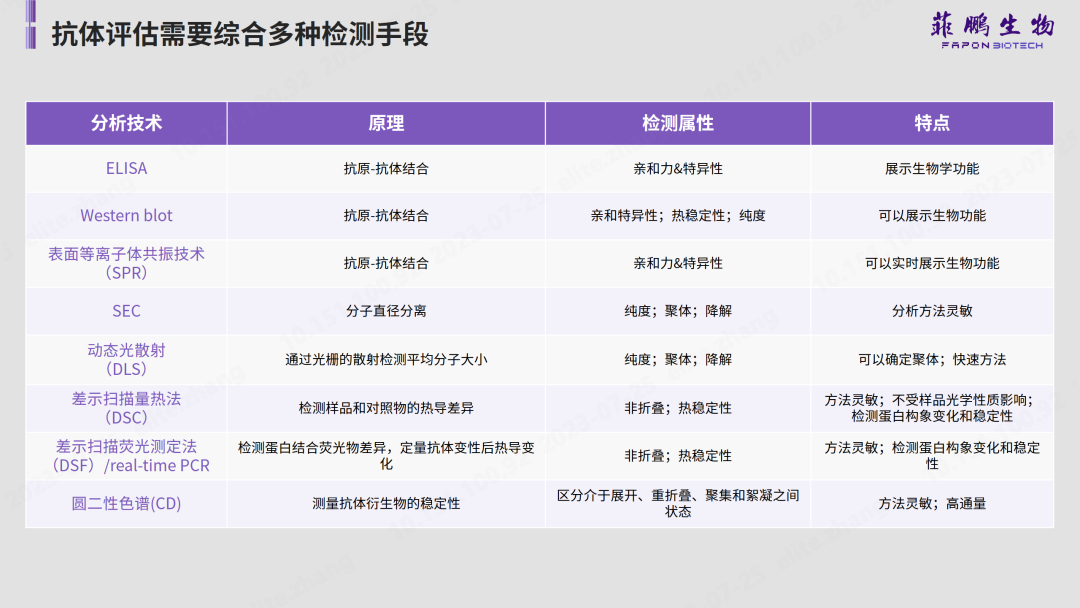1080x608 pixels.
Task: Select the "圆二性色谱(CD)" technique cell
Action: pos(126,504)
